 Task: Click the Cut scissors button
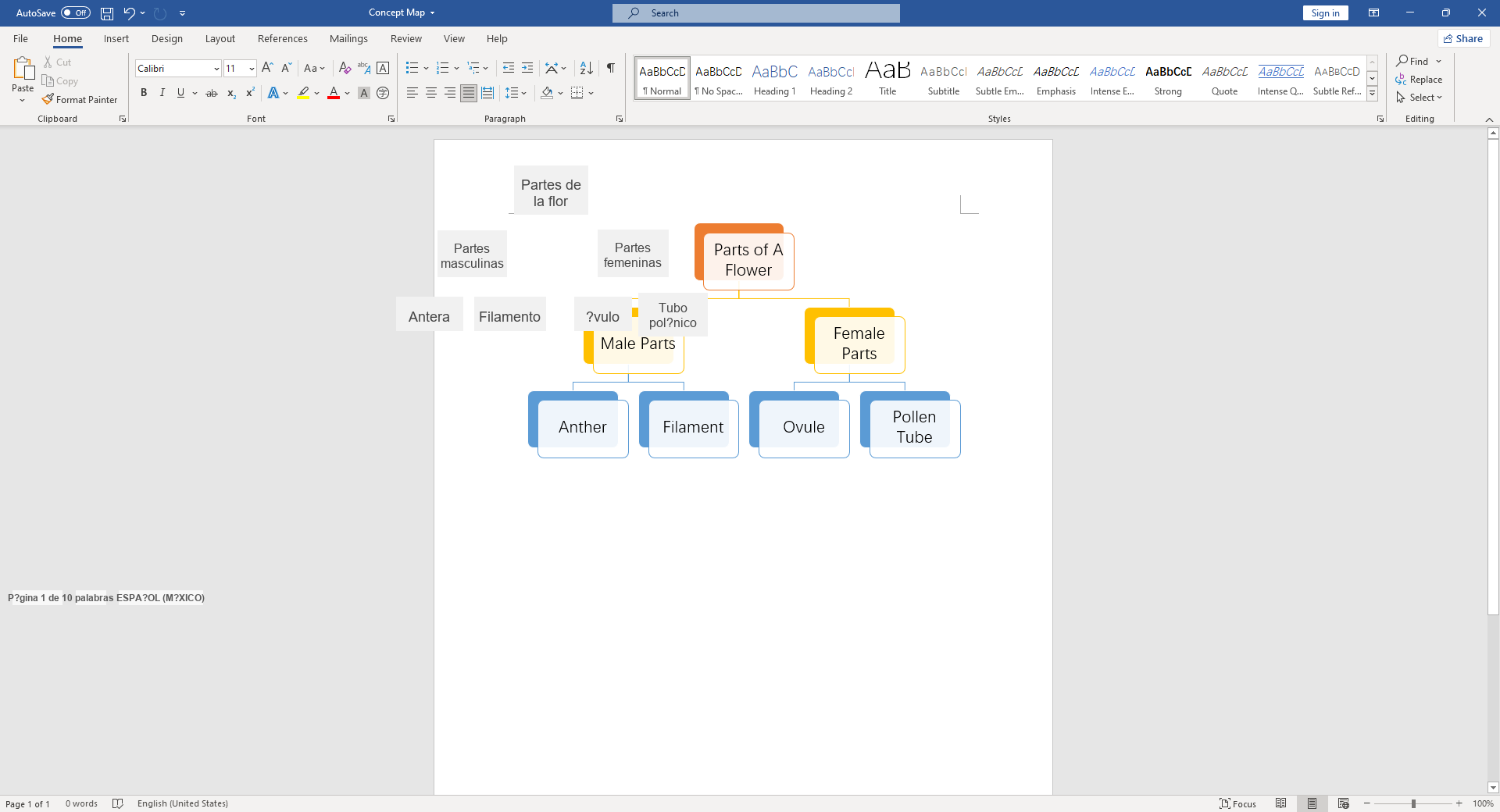(x=57, y=62)
